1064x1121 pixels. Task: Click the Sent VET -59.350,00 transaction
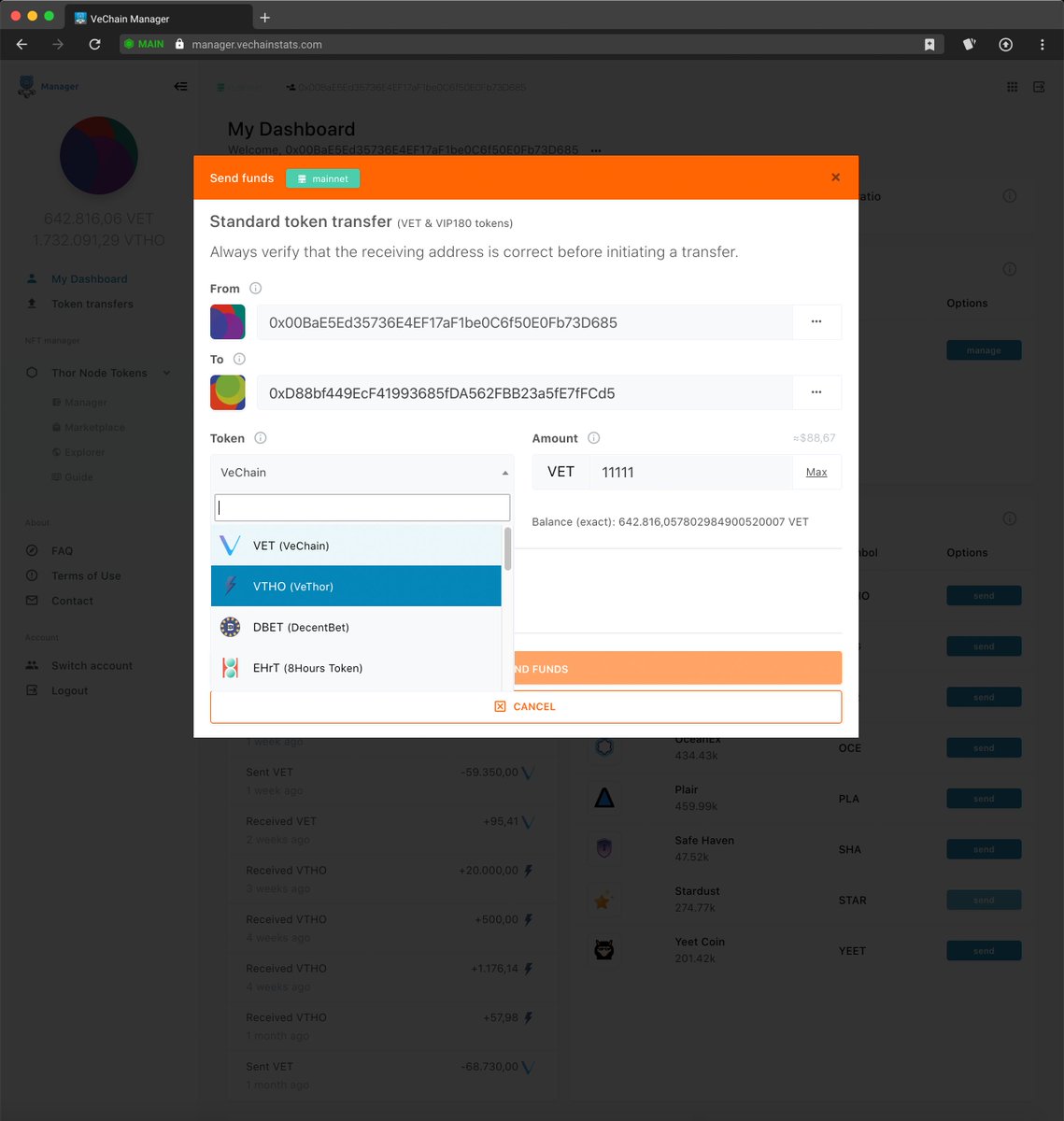(391, 781)
